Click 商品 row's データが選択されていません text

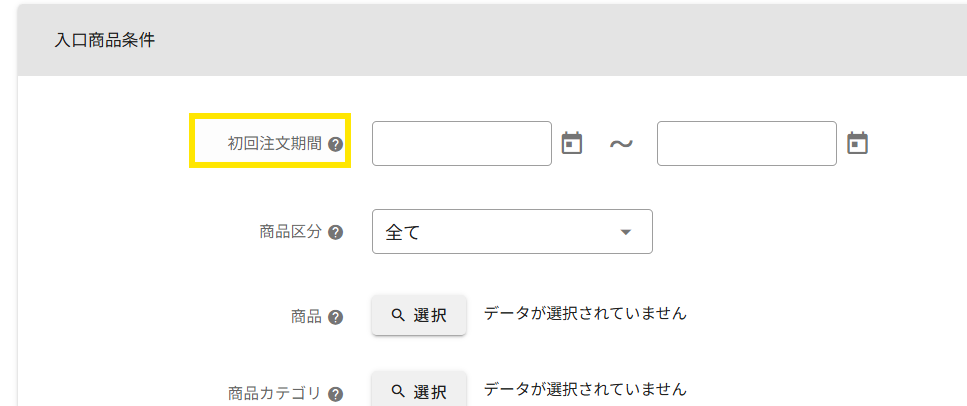point(585,313)
